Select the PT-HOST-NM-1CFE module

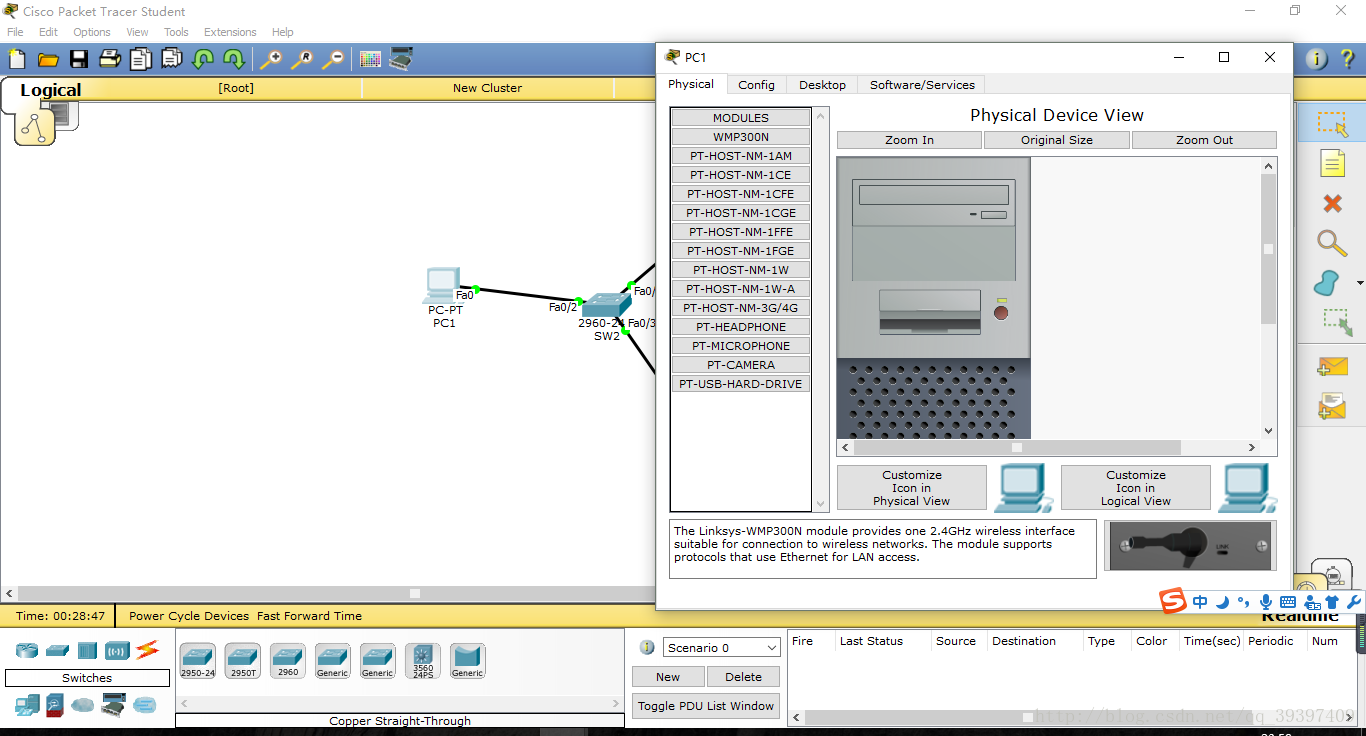(x=741, y=194)
